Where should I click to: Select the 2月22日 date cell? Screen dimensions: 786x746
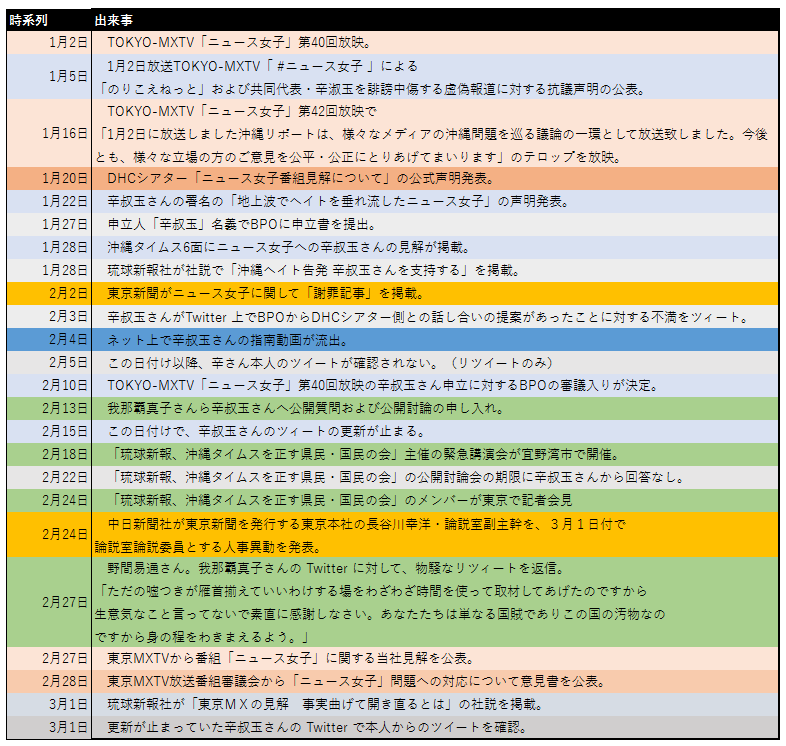[x=49, y=477]
